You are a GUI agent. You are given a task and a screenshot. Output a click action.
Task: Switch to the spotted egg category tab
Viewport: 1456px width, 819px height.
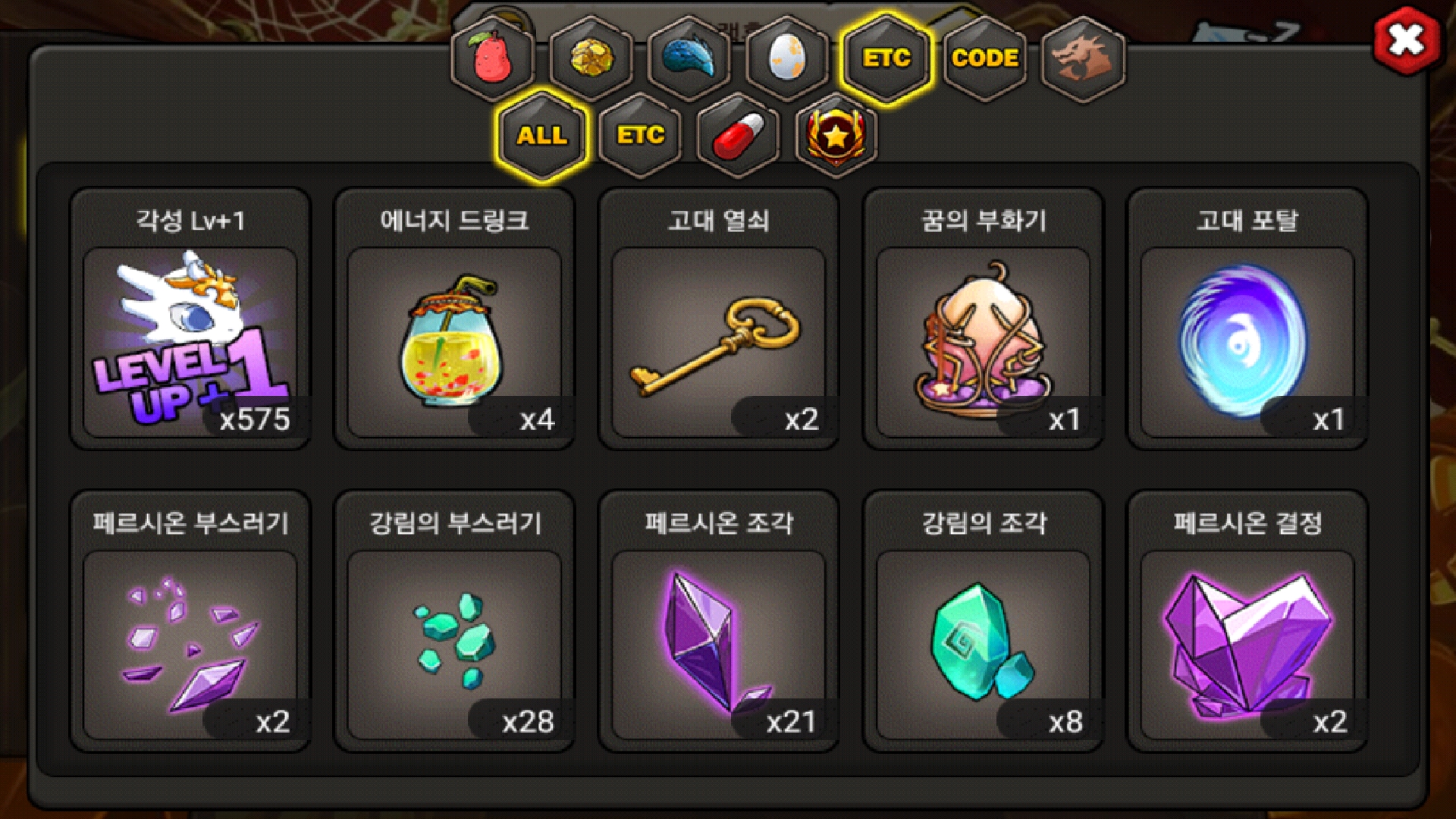[787, 58]
